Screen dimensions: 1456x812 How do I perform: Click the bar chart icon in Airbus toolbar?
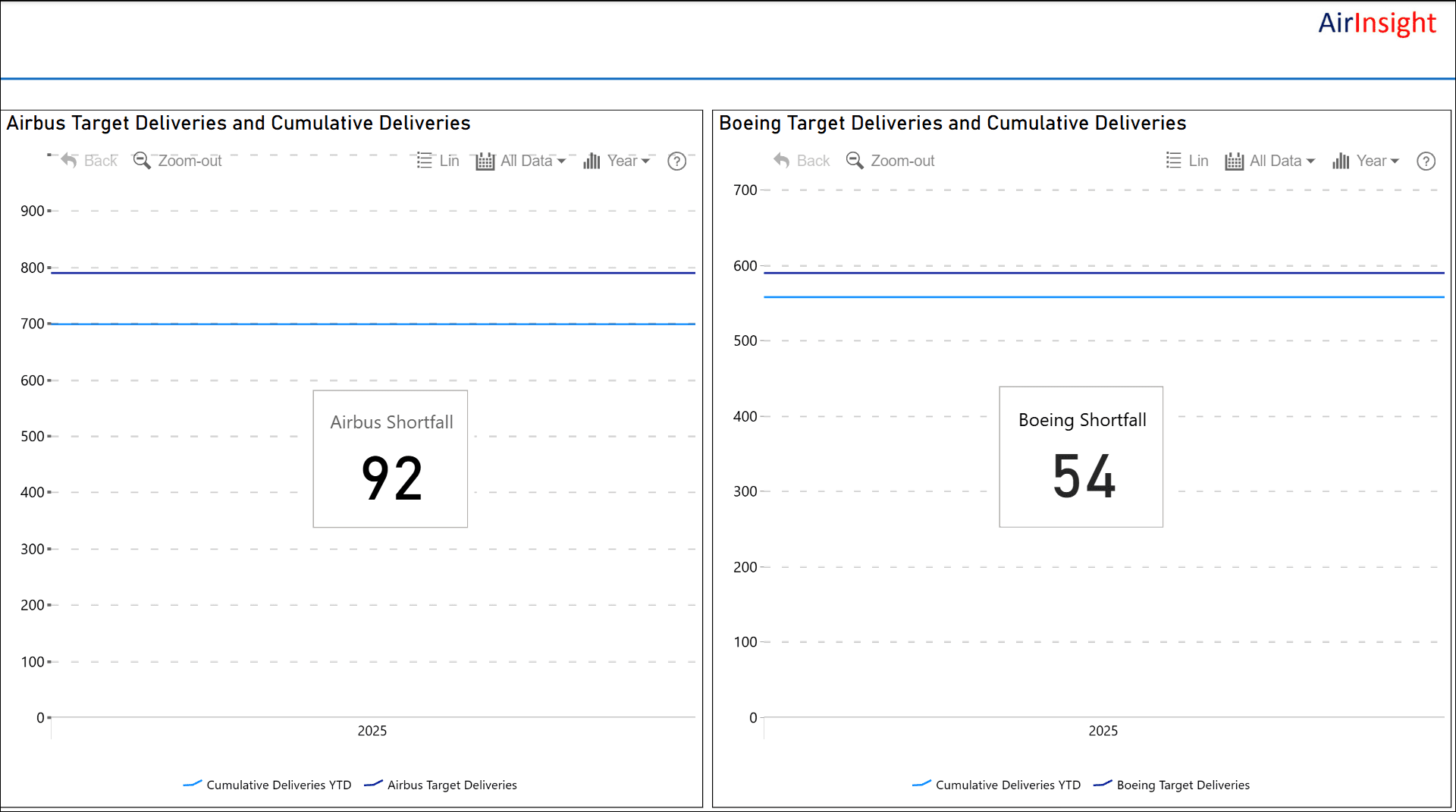pyautogui.click(x=591, y=161)
